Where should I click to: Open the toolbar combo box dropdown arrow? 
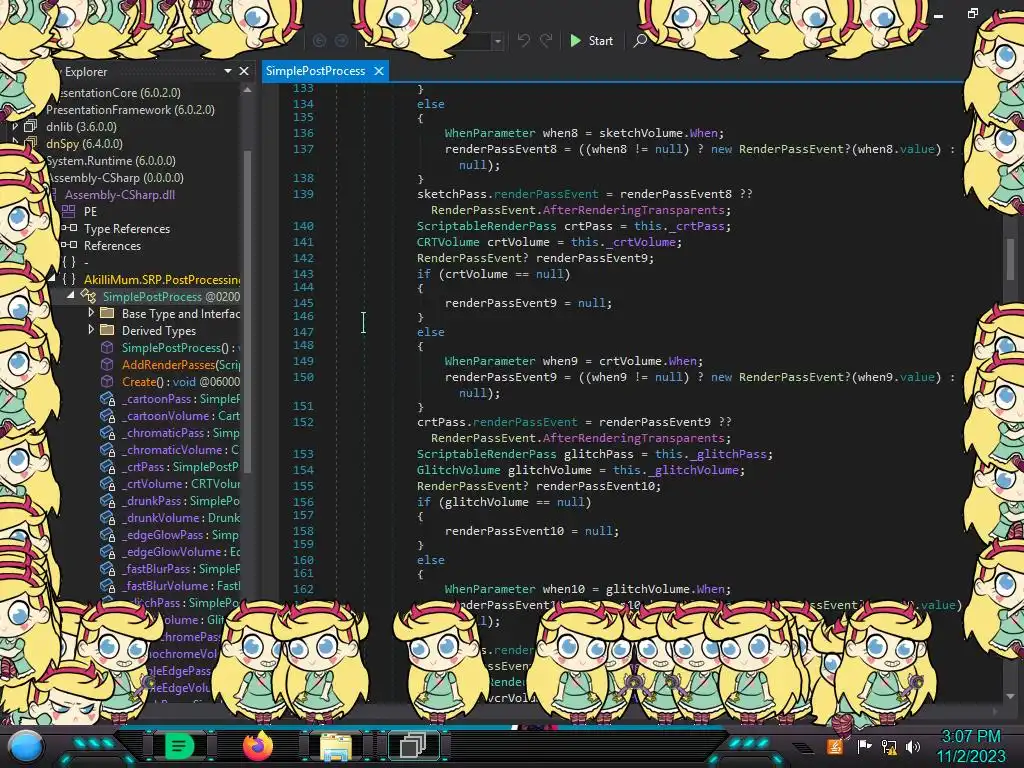(x=498, y=41)
